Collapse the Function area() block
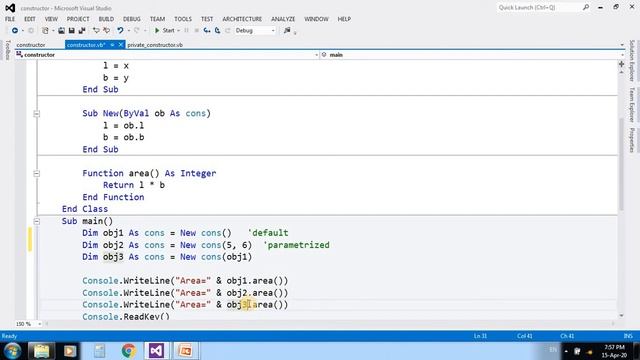 point(37,173)
